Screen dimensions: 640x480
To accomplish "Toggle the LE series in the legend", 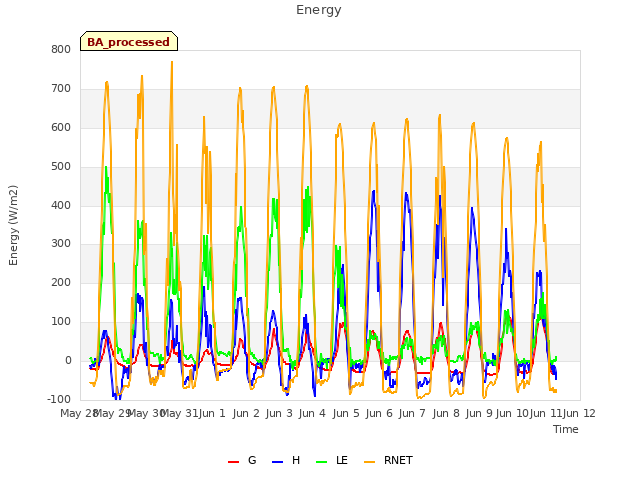I will pos(332,460).
